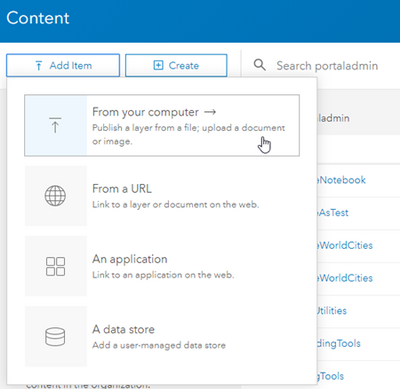Click the globe icon tile
The height and width of the screenshot is (389, 400).
[x=55, y=196]
